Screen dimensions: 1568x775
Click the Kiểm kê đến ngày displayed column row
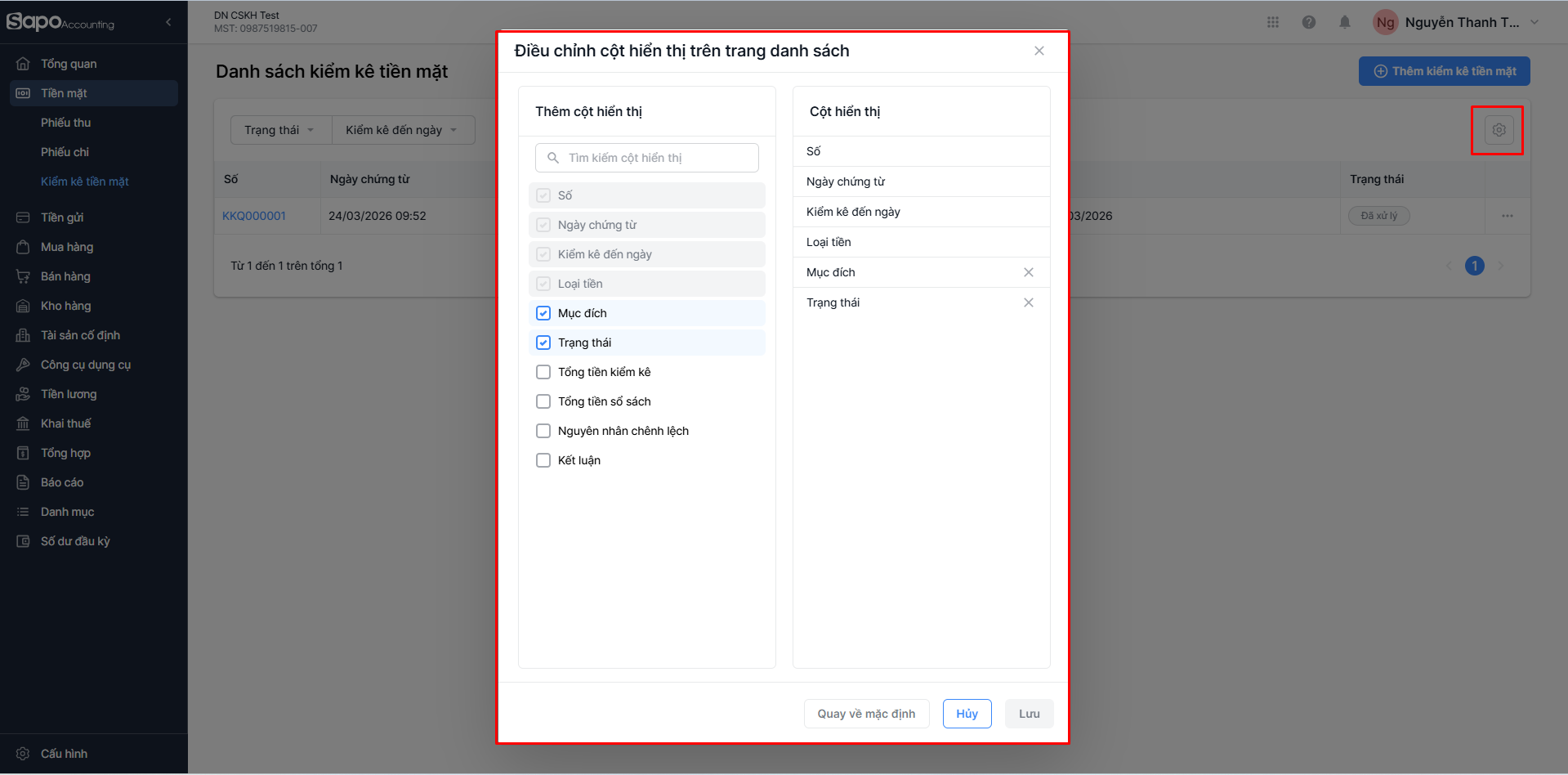(x=922, y=212)
